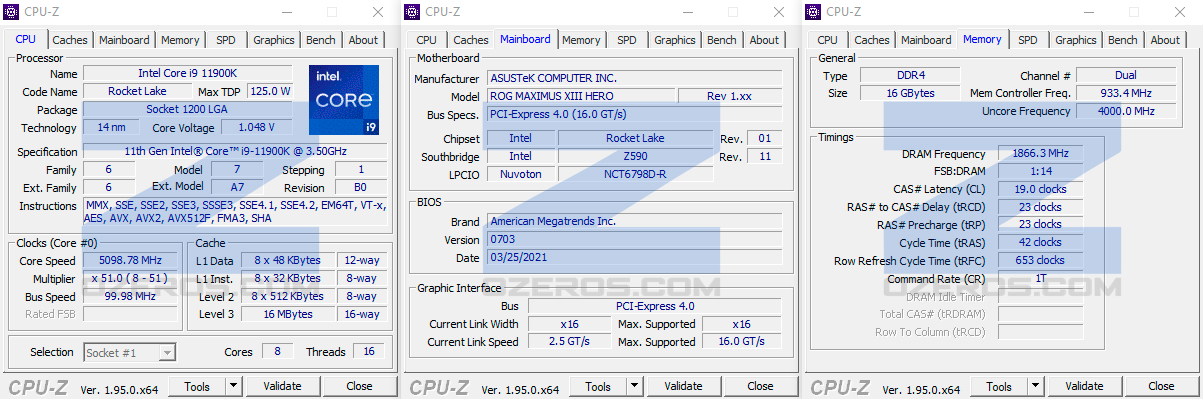This screenshot has width=1203, height=399.
Task: Switch to the Mainboard tab in the CPU window
Action: (x=124, y=40)
